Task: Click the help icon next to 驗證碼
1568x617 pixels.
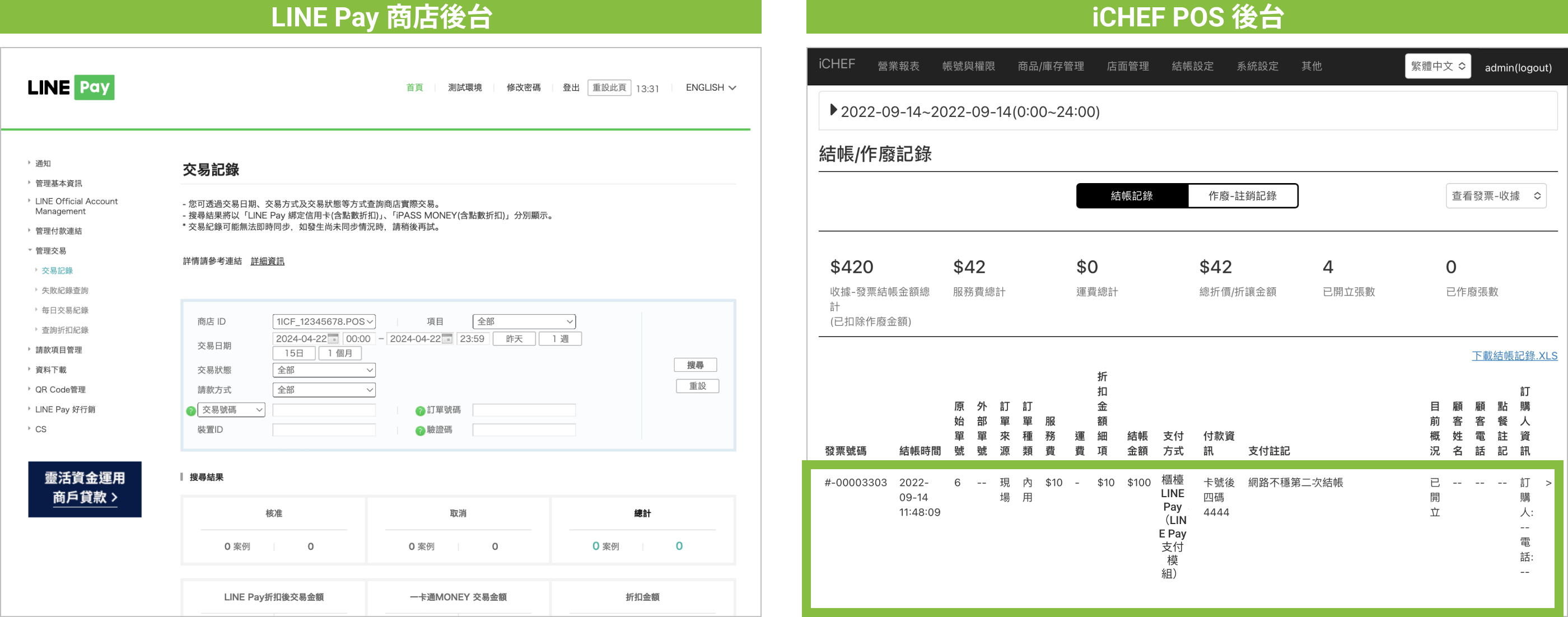Action: point(419,431)
